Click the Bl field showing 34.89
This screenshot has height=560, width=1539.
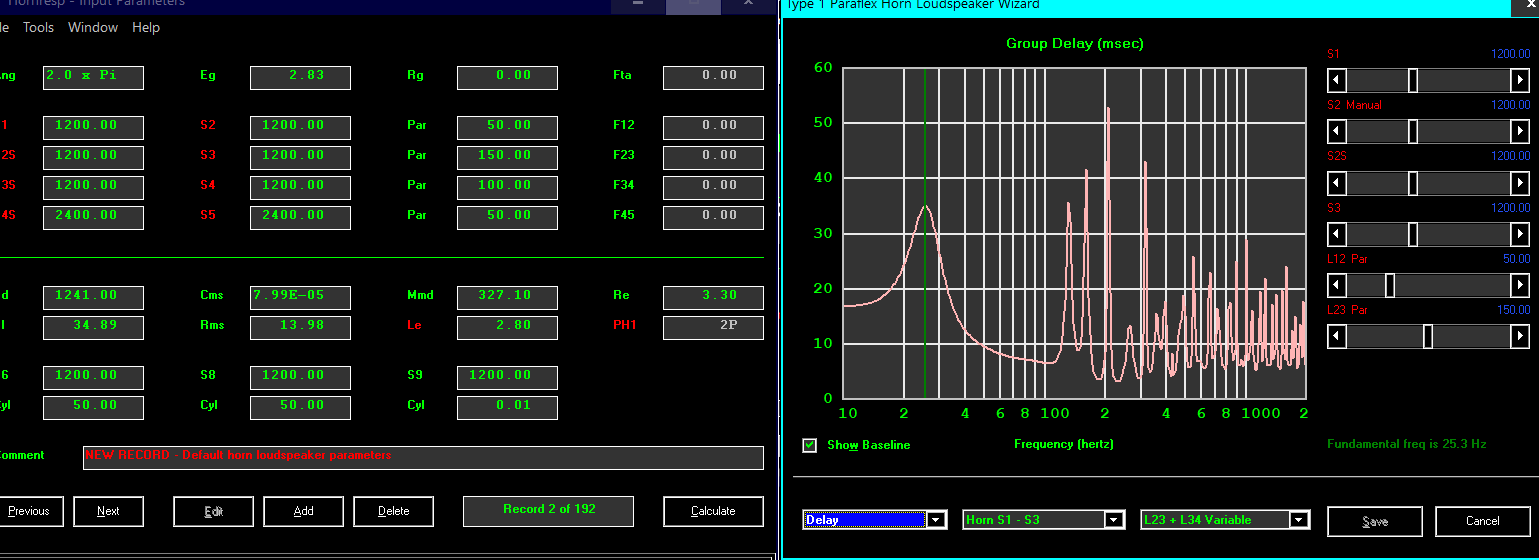(x=93, y=327)
